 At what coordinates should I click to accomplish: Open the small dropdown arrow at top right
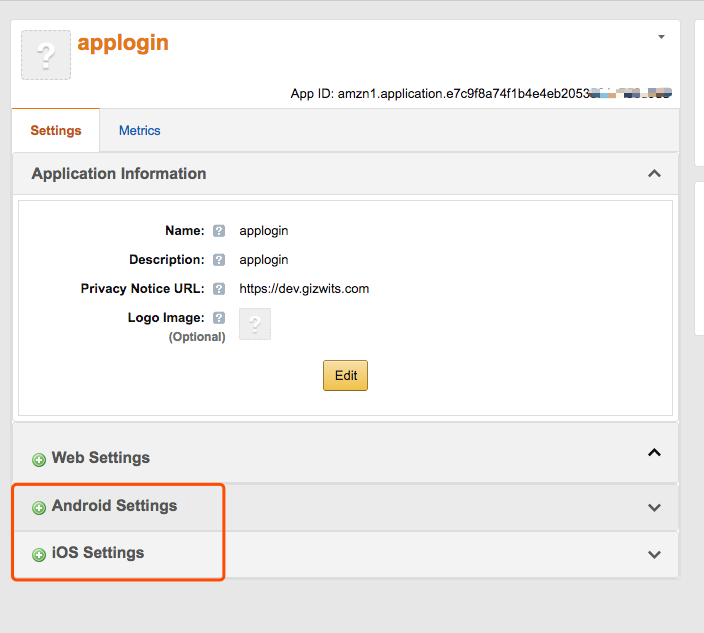point(661,38)
